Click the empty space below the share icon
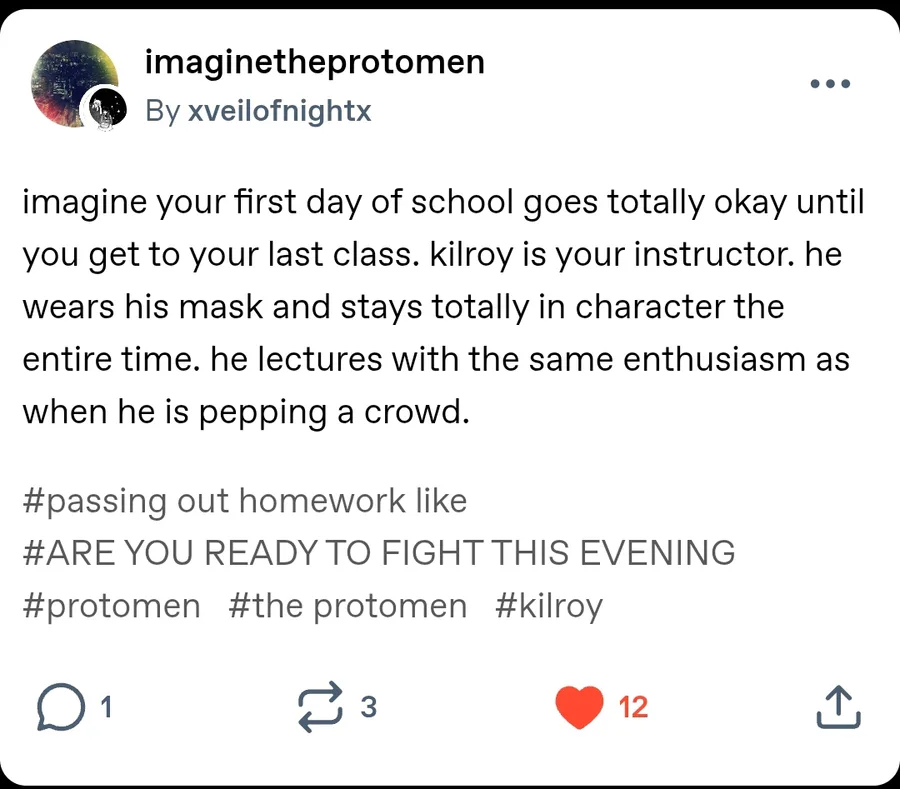Screen dimensions: 900x789 [838, 758]
